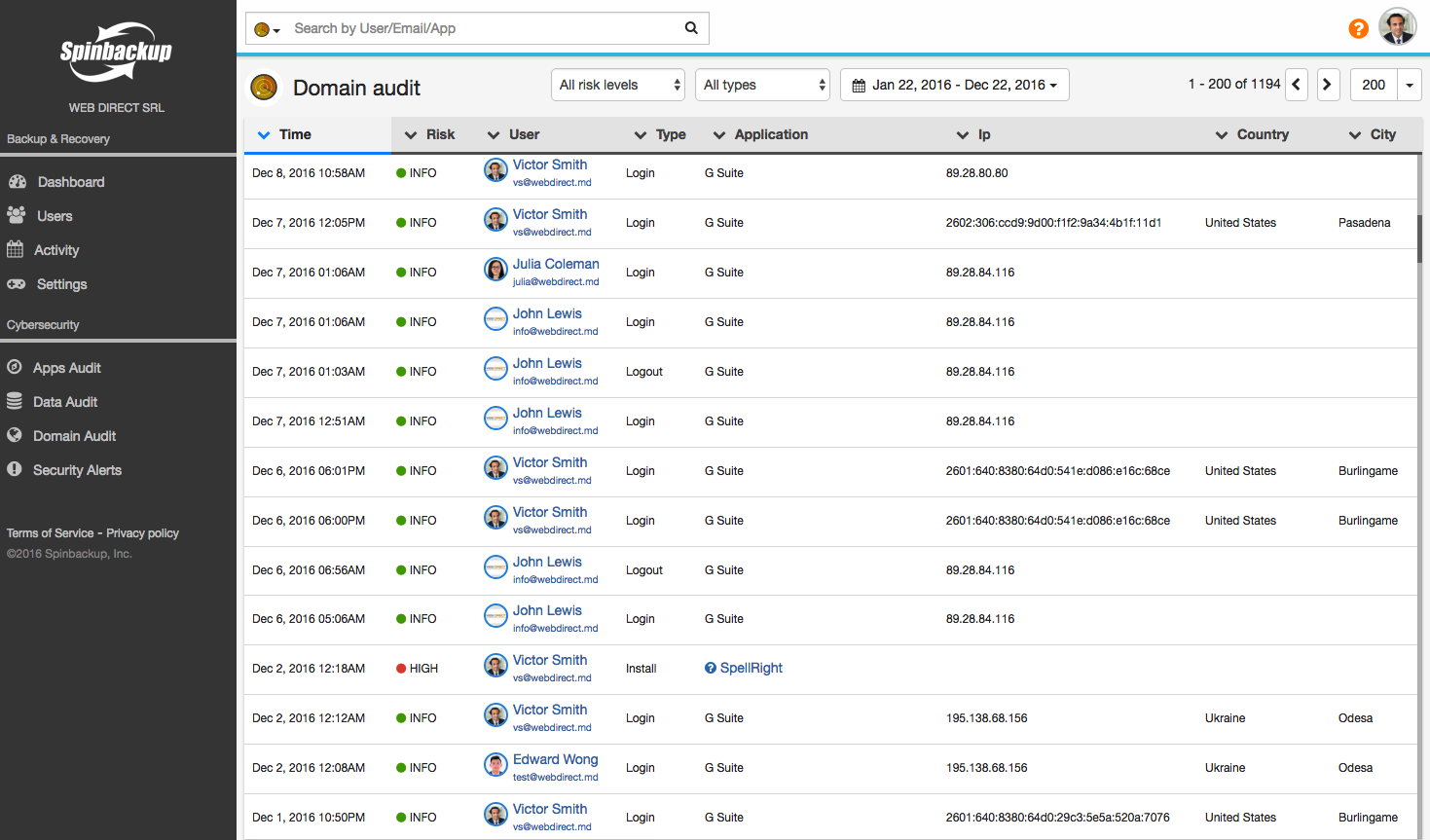Open Domain Audit in the sidebar
1430x840 pixels.
point(74,436)
